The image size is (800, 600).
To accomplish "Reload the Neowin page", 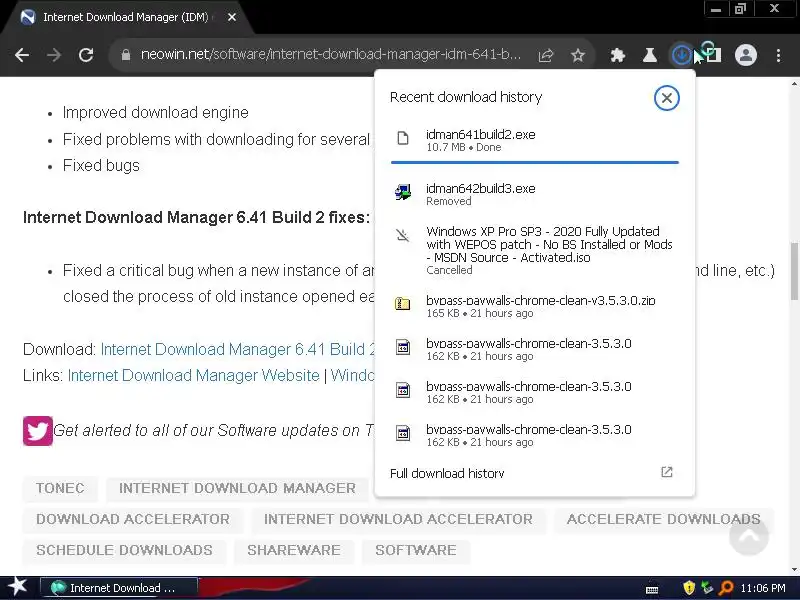I will pyautogui.click(x=86, y=55).
